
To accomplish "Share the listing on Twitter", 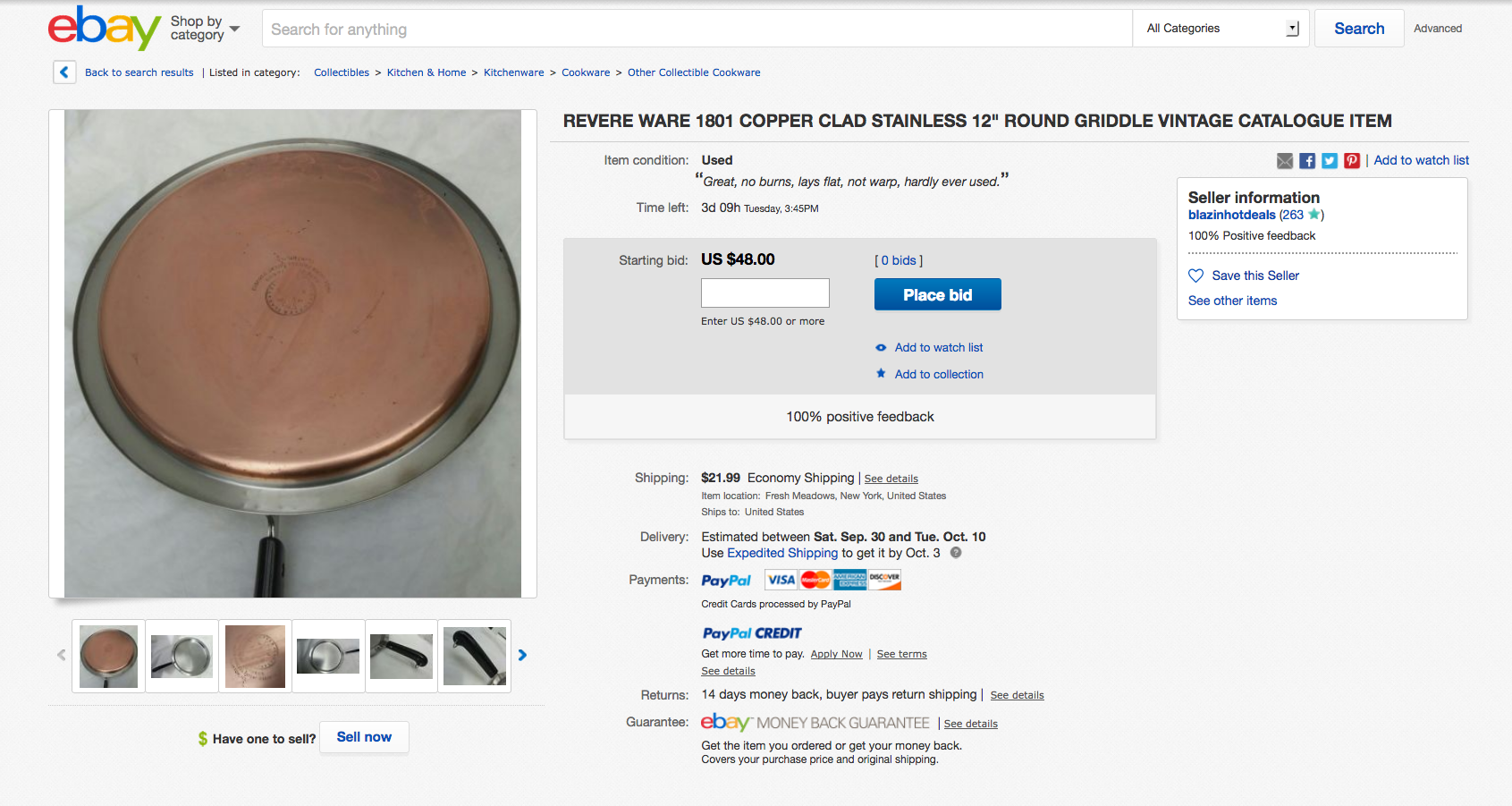I will point(1329,161).
